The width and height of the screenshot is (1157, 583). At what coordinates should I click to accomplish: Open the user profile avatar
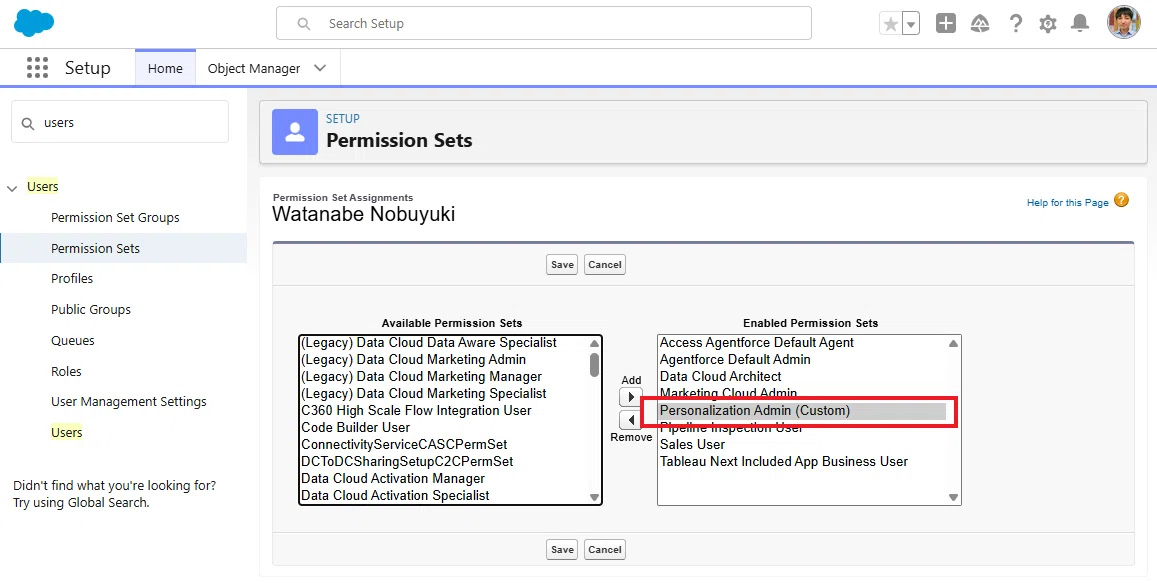coord(1124,23)
